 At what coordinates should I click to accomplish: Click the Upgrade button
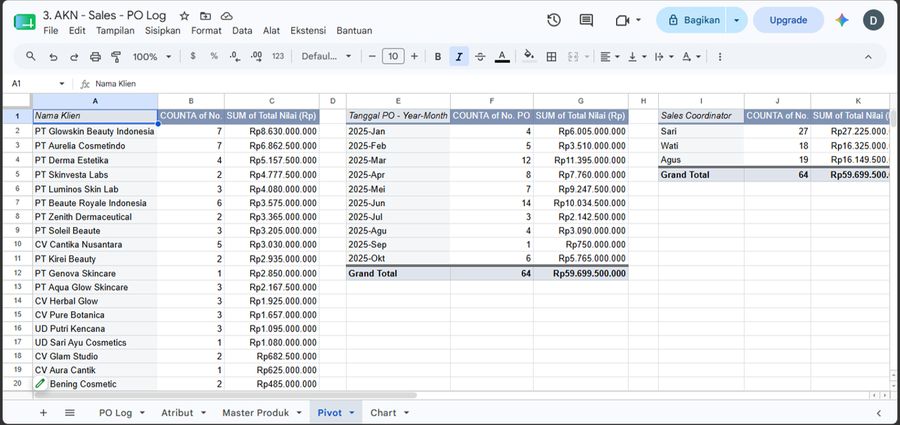(788, 20)
